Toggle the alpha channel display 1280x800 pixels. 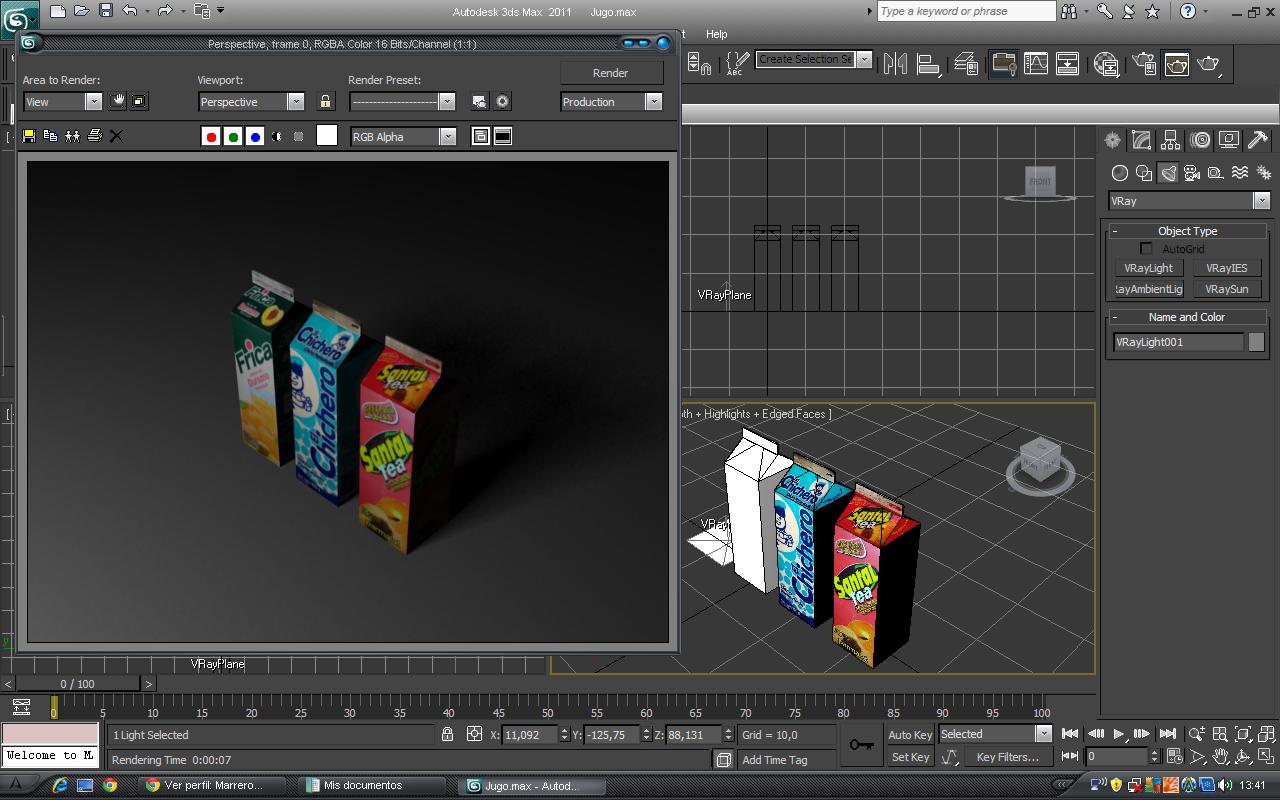coord(277,136)
